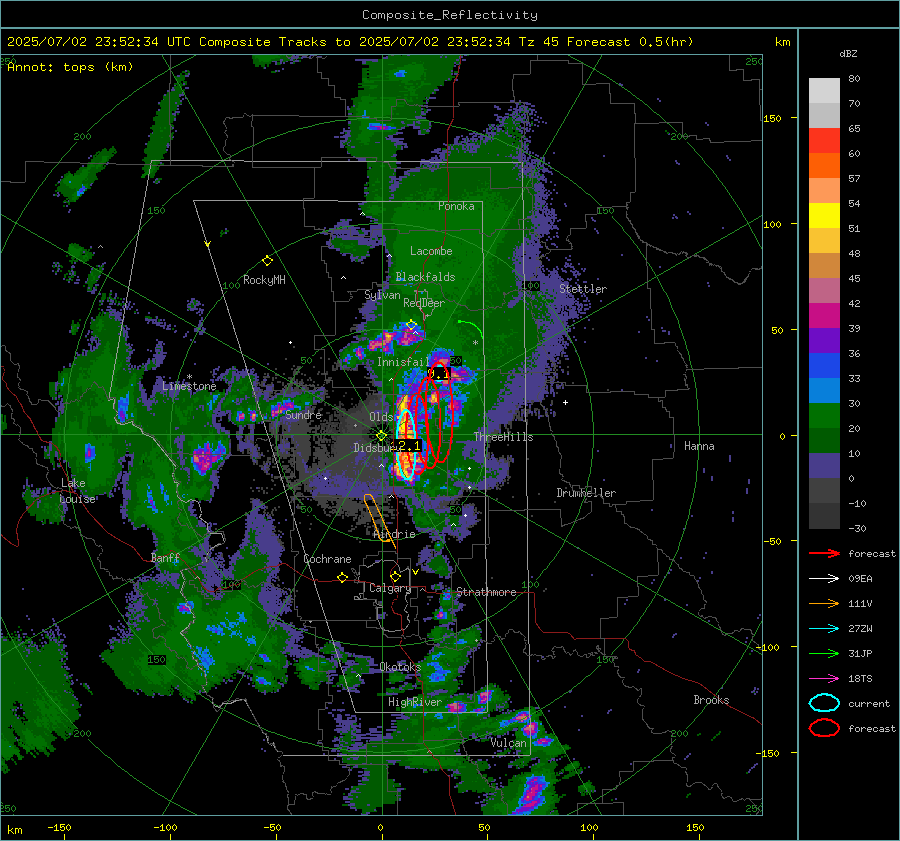Image resolution: width=900 pixels, height=841 pixels.
Task: Click the 80 value on dBZ scale
Action: (854, 79)
